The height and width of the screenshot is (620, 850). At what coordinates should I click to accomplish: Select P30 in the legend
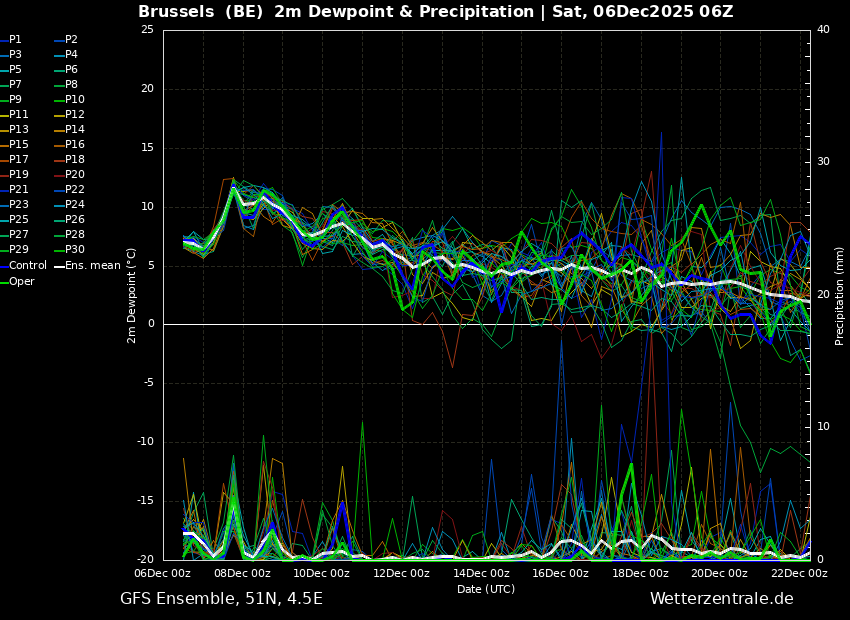(x=75, y=250)
